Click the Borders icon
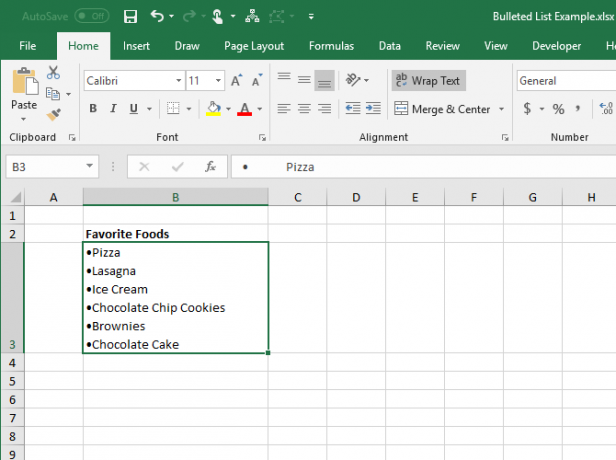The width and height of the screenshot is (616, 460). click(173, 108)
